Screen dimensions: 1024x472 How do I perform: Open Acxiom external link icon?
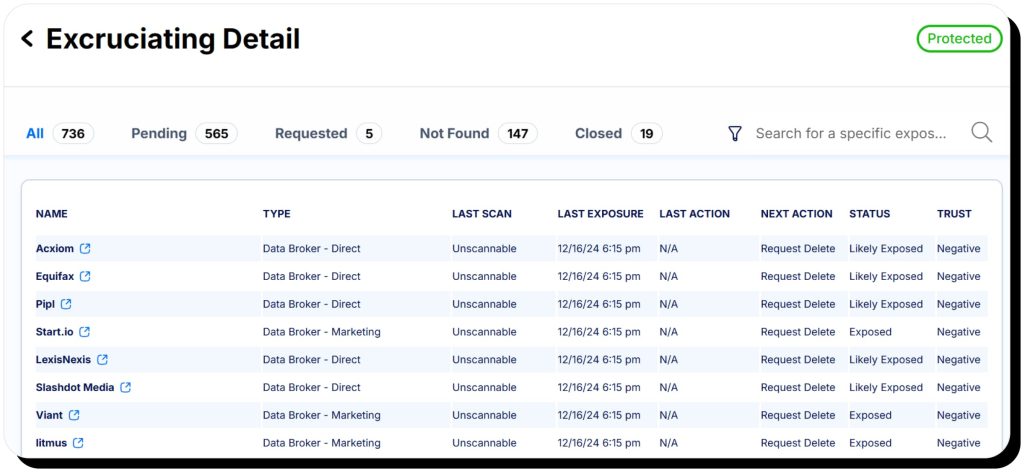click(x=85, y=249)
